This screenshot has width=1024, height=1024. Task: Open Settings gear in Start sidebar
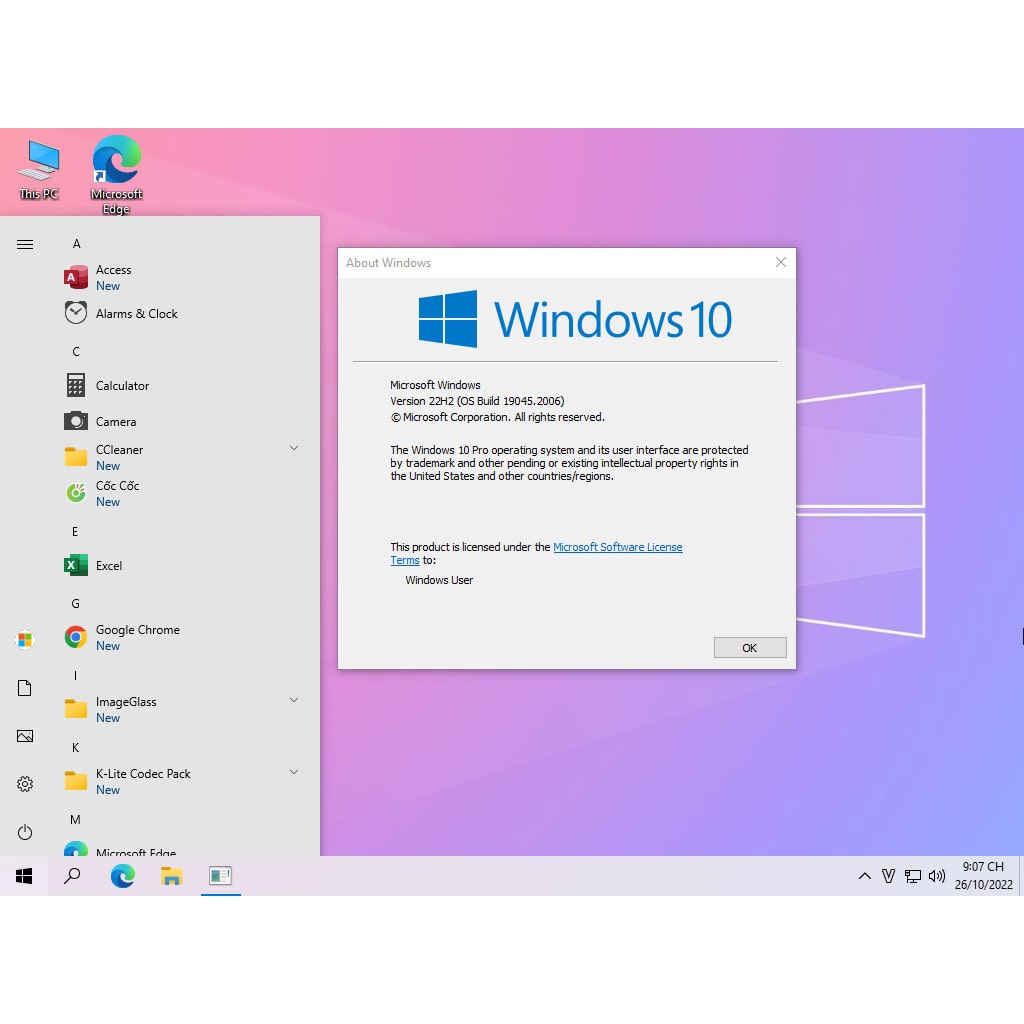(25, 784)
